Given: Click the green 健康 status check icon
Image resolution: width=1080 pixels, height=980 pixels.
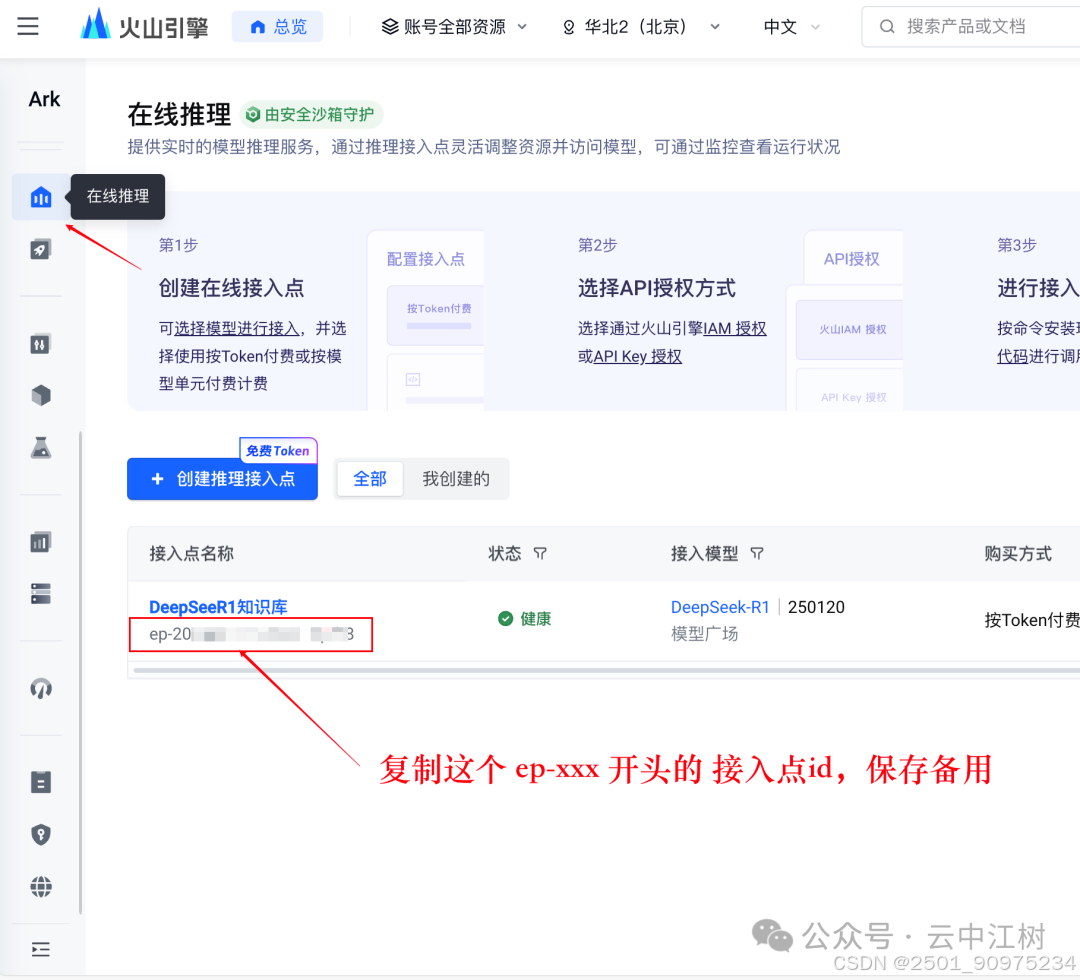Looking at the screenshot, I should point(506,618).
